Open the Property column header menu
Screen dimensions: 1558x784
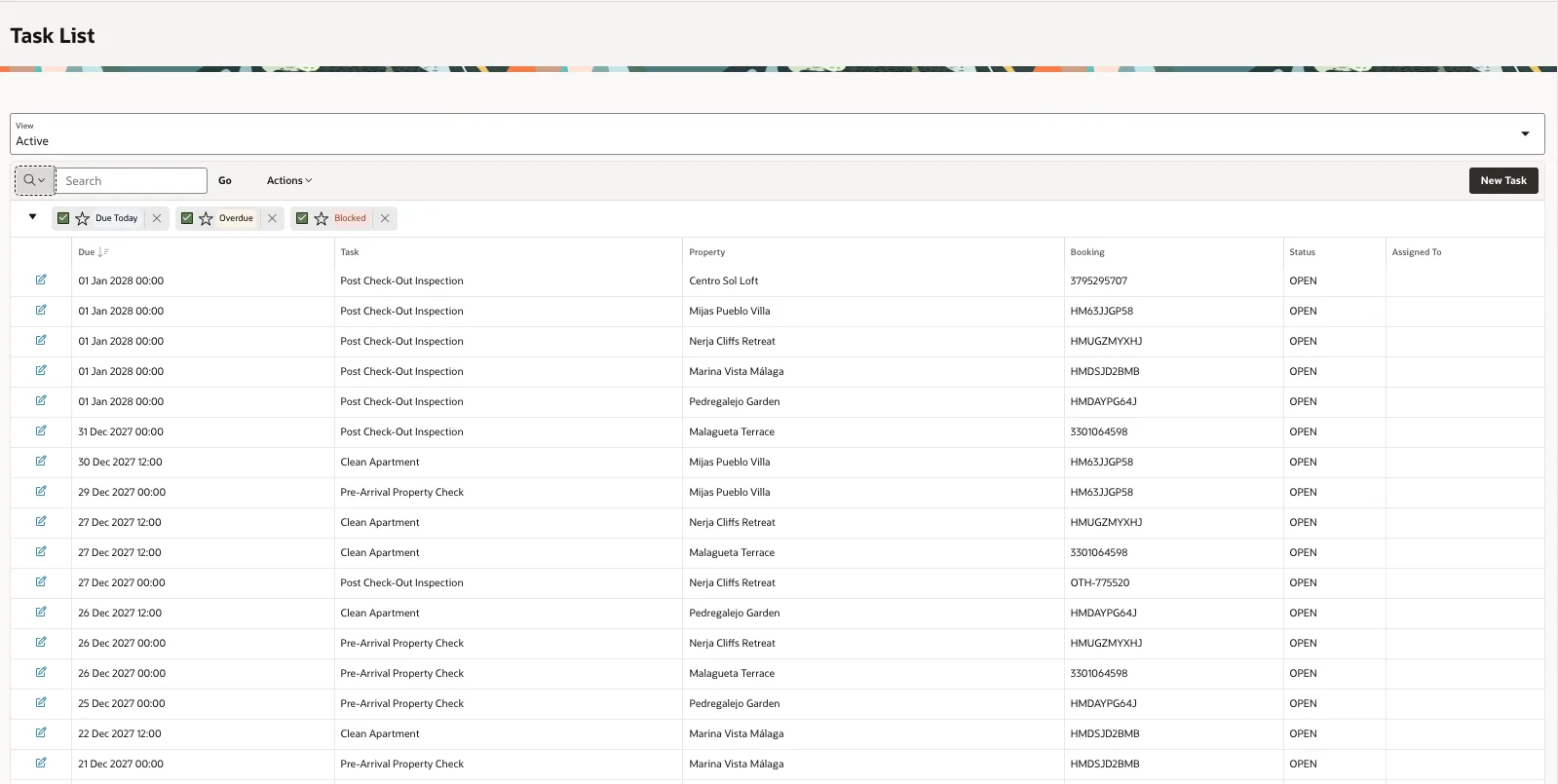pos(707,252)
